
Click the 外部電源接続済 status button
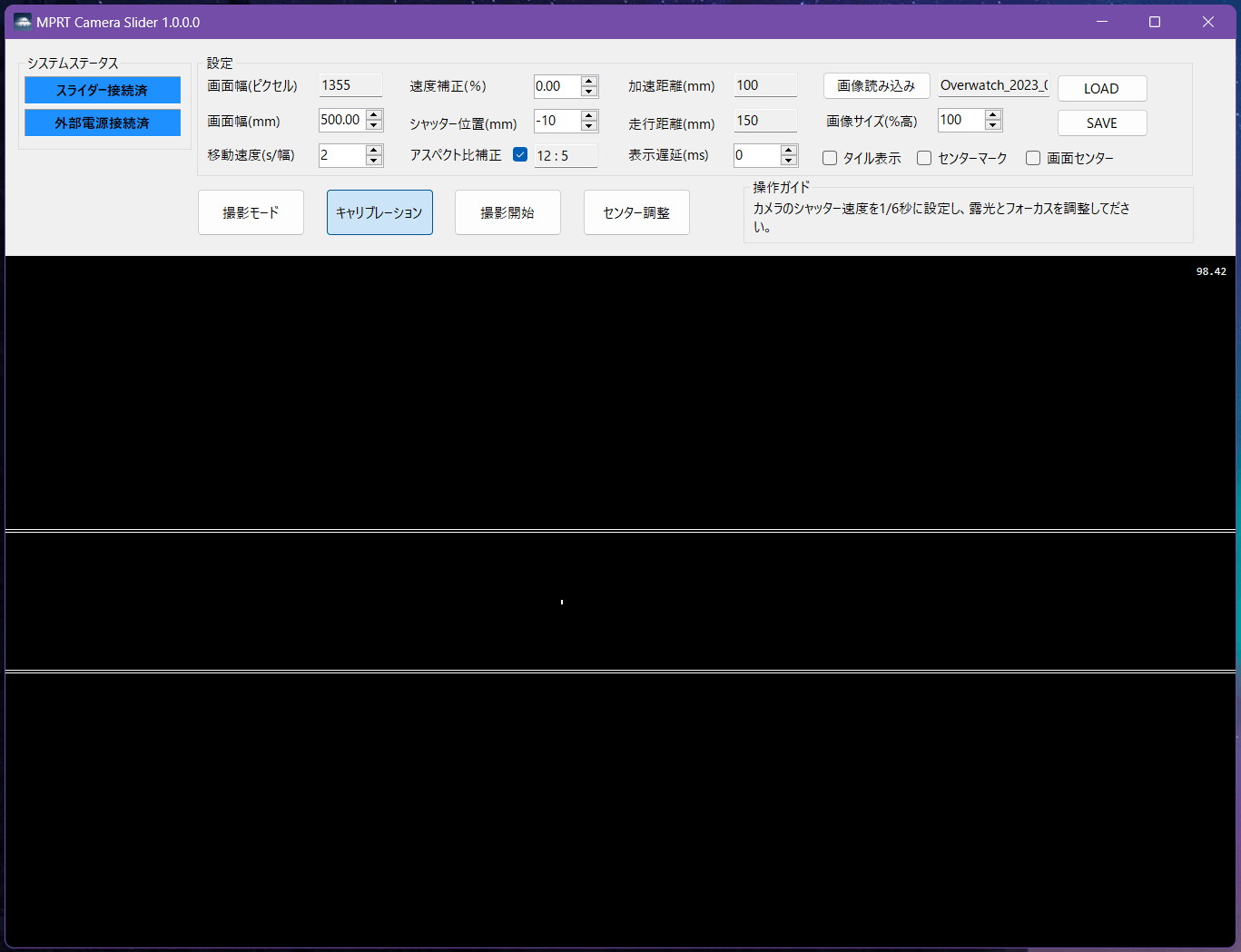(x=102, y=123)
